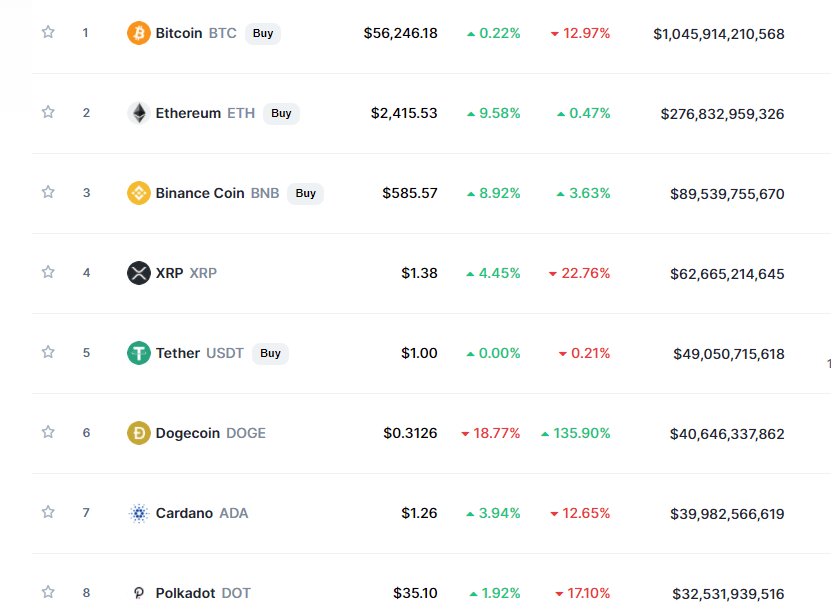Screen dimensions: 831x611
Task: Open the Dogecoin DOGE name link
Action: pos(210,433)
